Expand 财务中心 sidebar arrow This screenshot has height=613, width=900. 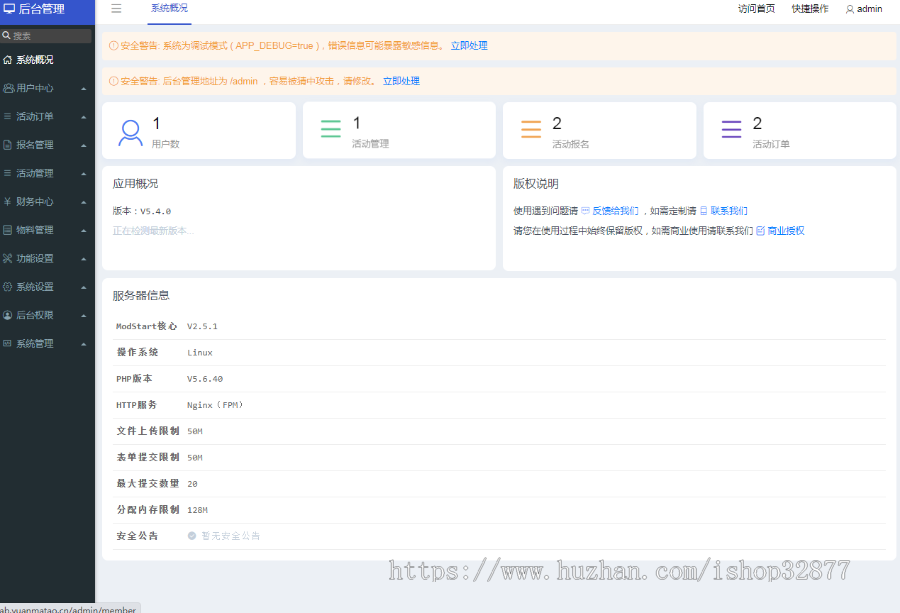(x=84, y=202)
